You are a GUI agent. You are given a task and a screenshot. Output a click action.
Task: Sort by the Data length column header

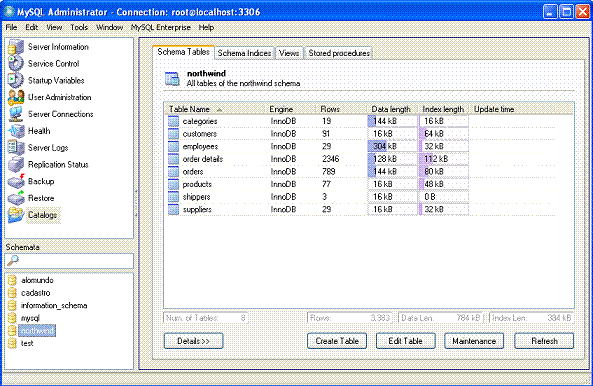392,109
